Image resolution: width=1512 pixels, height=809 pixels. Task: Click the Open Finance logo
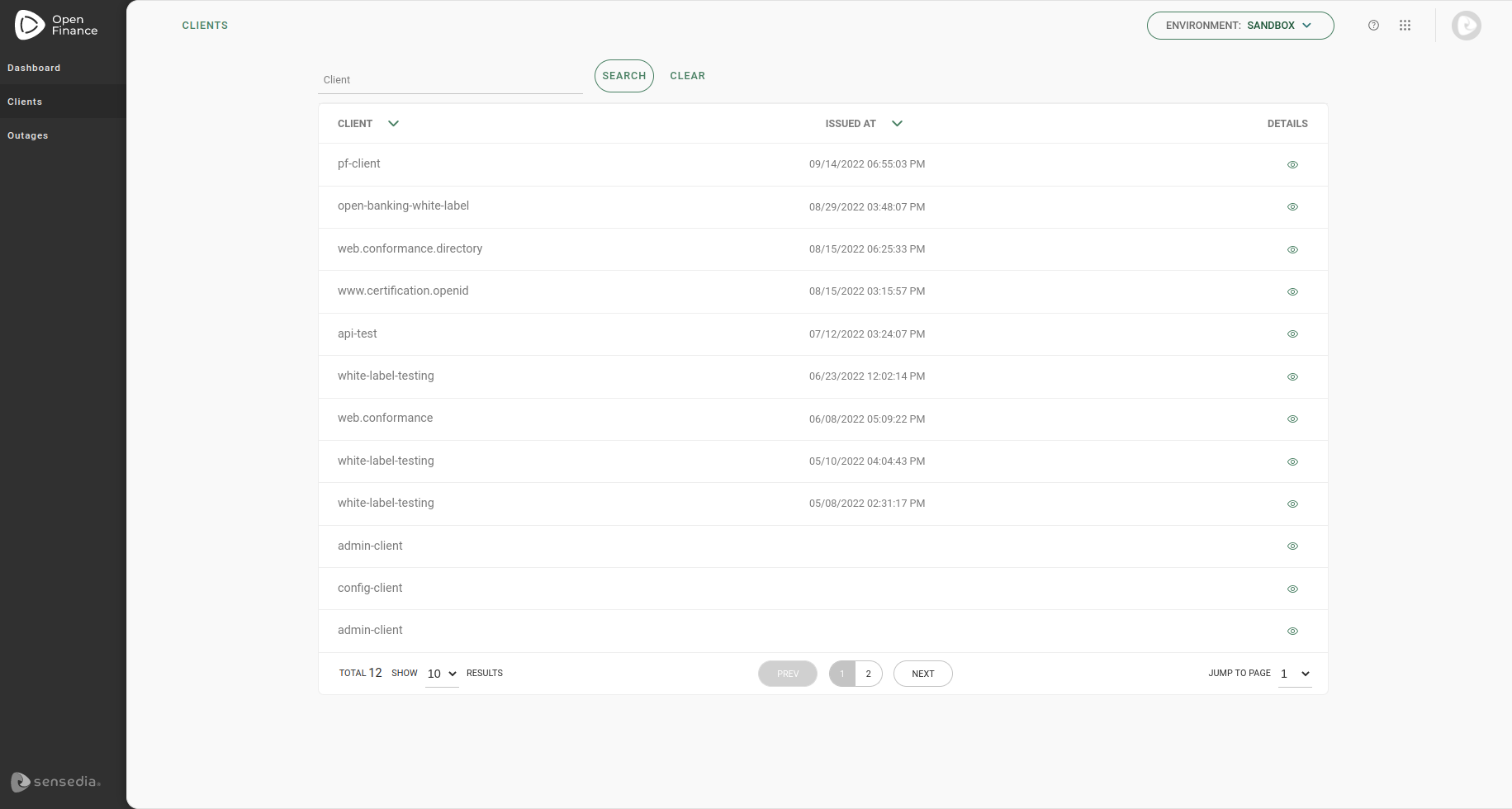point(56,26)
